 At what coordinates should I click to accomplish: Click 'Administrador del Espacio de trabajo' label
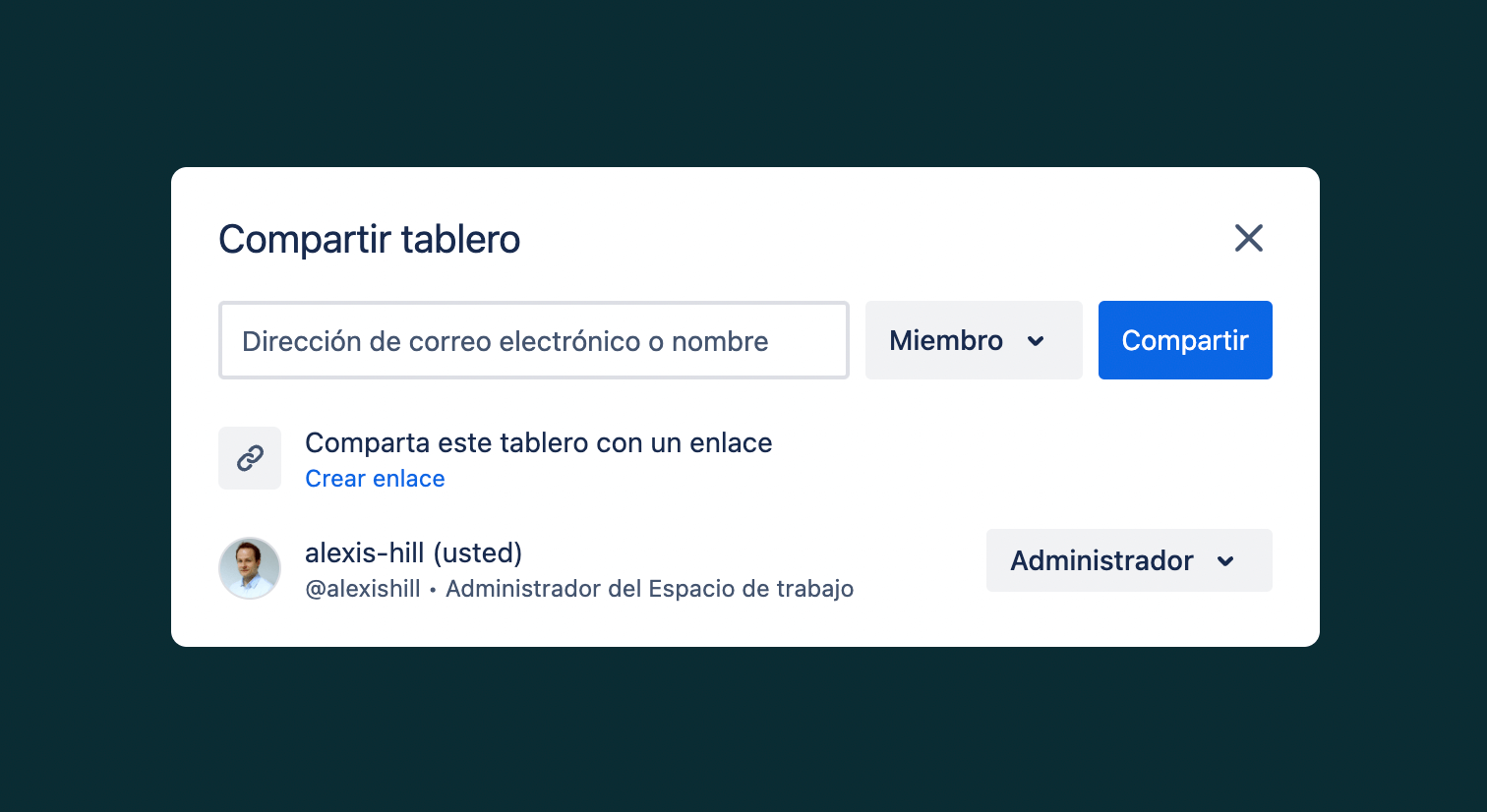point(649,589)
